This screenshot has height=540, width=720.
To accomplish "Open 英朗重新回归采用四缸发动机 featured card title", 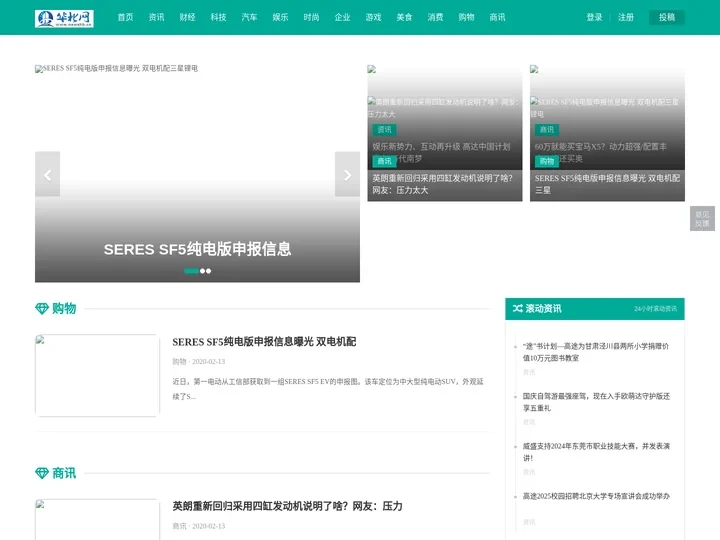I will pos(442,184).
